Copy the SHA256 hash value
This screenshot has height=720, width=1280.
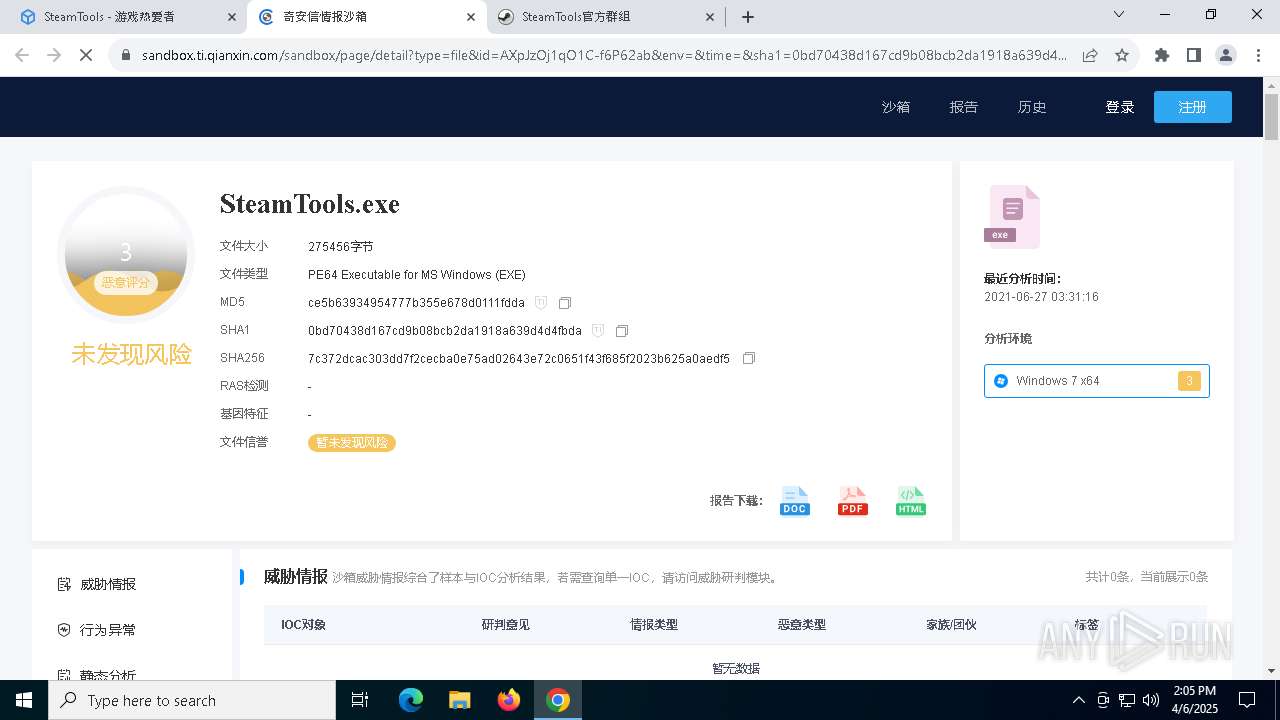point(749,359)
